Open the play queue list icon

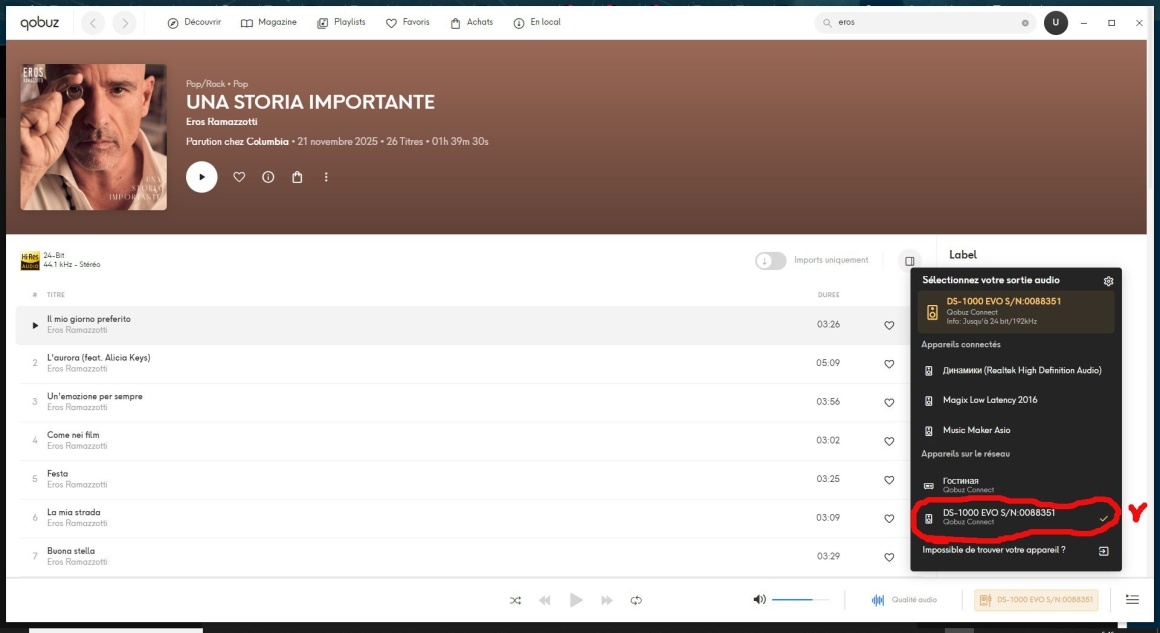tap(1132, 600)
